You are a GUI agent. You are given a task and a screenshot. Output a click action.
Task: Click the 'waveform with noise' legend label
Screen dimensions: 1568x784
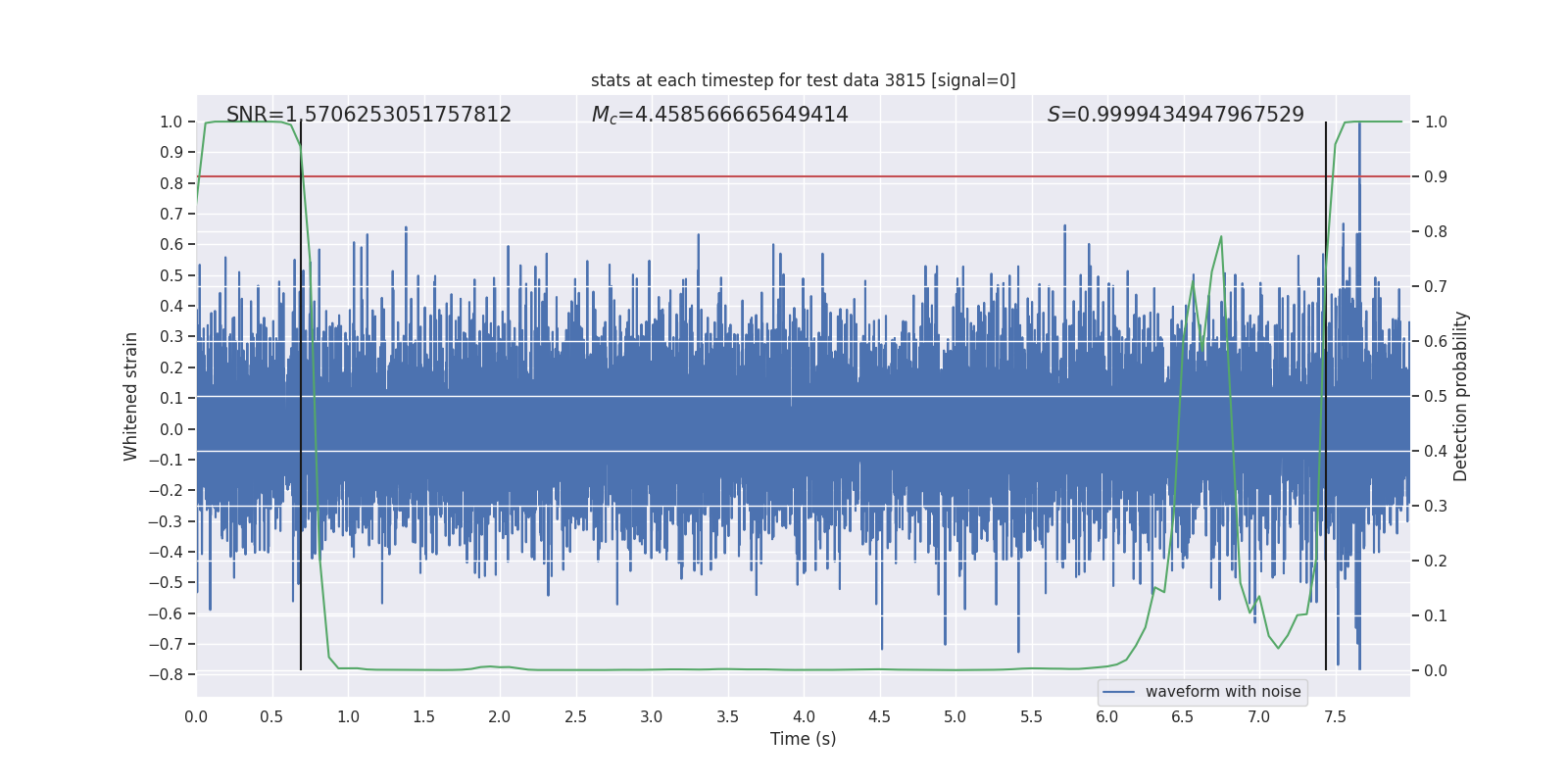(1222, 692)
